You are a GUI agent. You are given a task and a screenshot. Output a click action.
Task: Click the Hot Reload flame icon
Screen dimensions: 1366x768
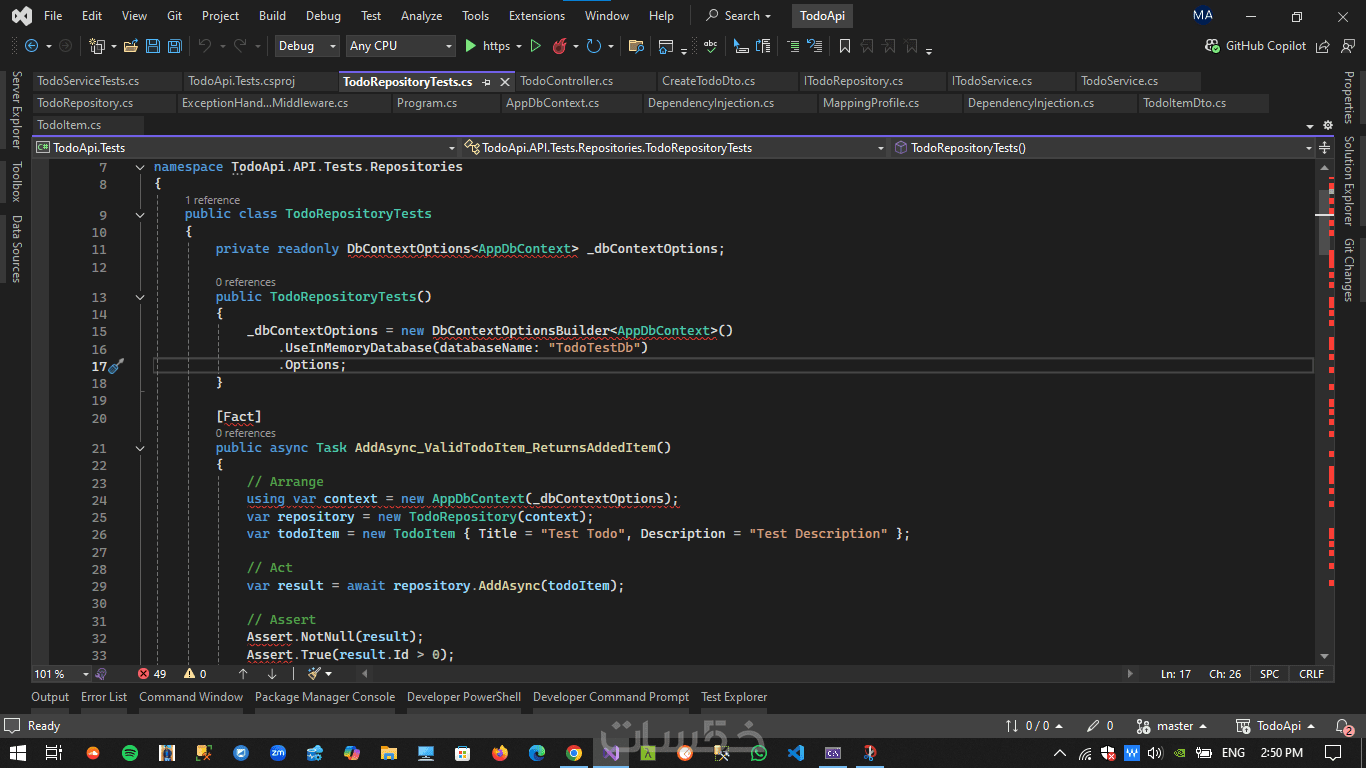[x=560, y=46]
